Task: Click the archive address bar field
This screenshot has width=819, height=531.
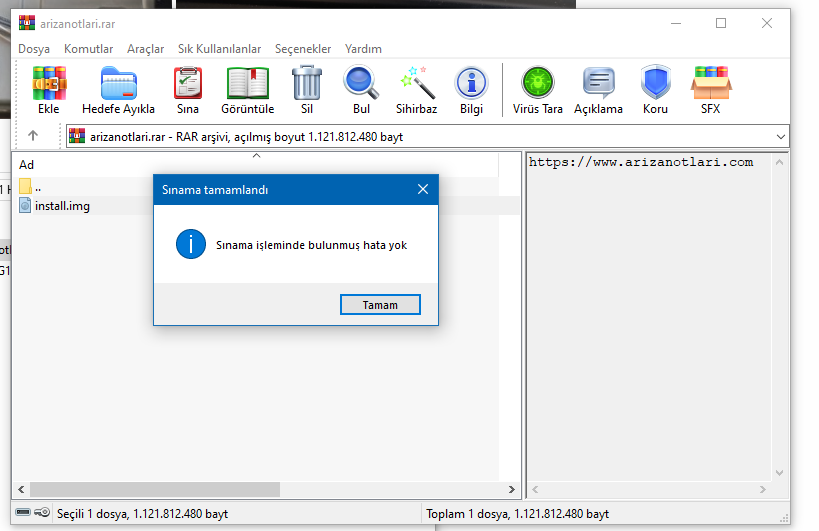Action: click(x=427, y=136)
